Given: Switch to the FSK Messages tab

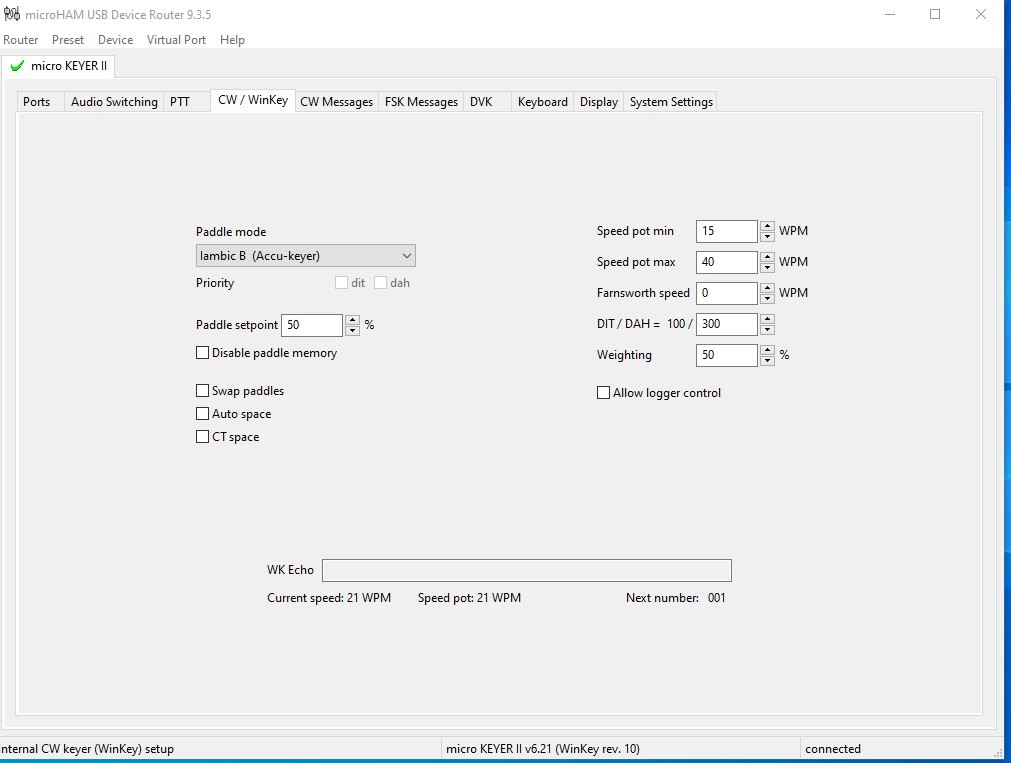Looking at the screenshot, I should (421, 101).
